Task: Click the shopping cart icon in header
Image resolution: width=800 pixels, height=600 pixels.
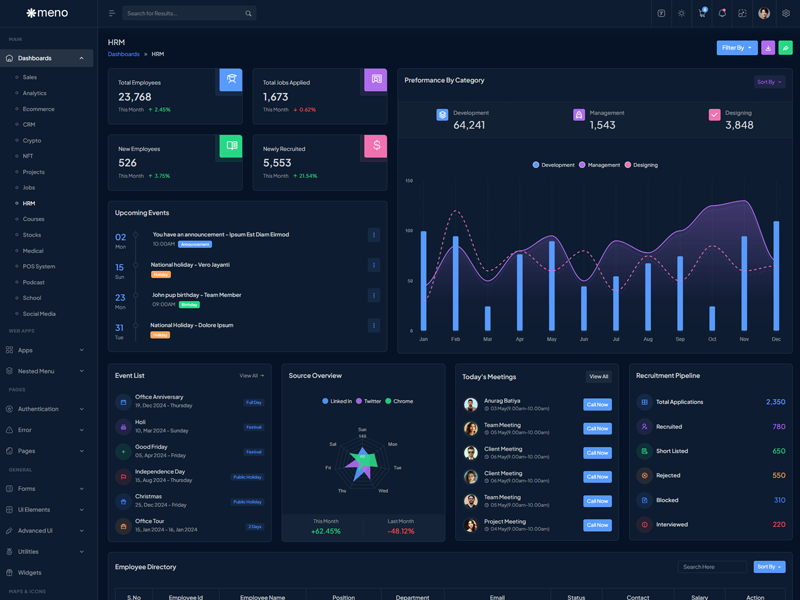Action: (x=702, y=14)
